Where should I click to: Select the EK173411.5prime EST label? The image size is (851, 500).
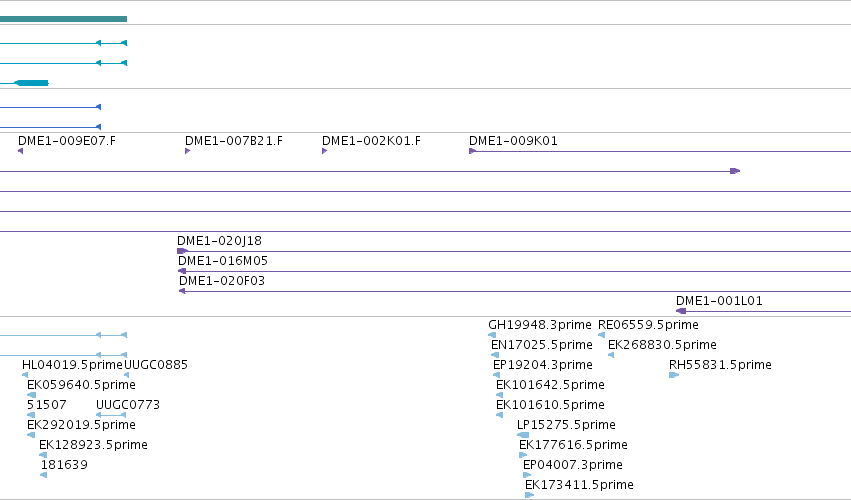coord(579,485)
